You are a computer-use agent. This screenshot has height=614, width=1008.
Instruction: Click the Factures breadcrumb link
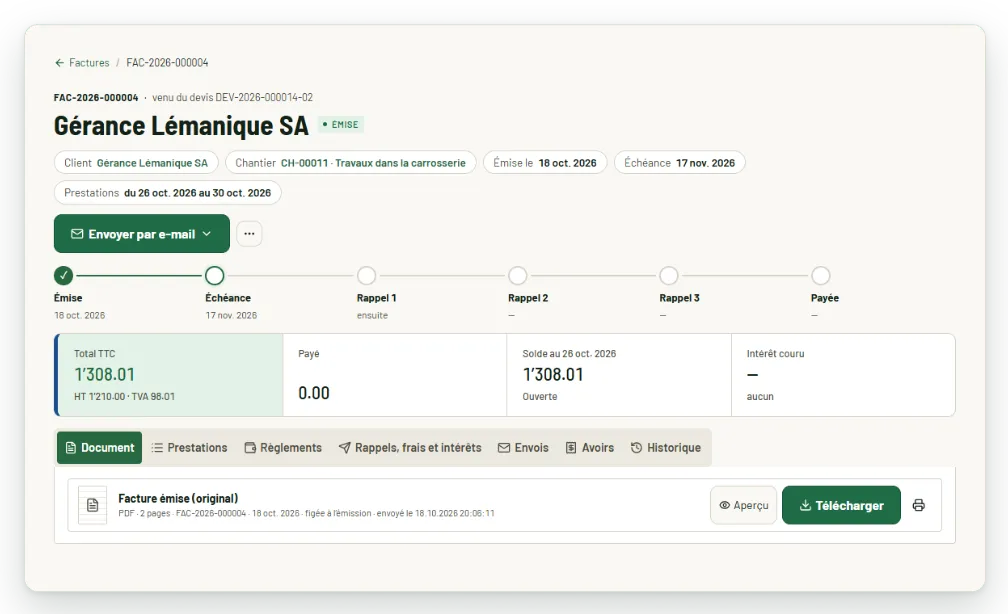89,62
